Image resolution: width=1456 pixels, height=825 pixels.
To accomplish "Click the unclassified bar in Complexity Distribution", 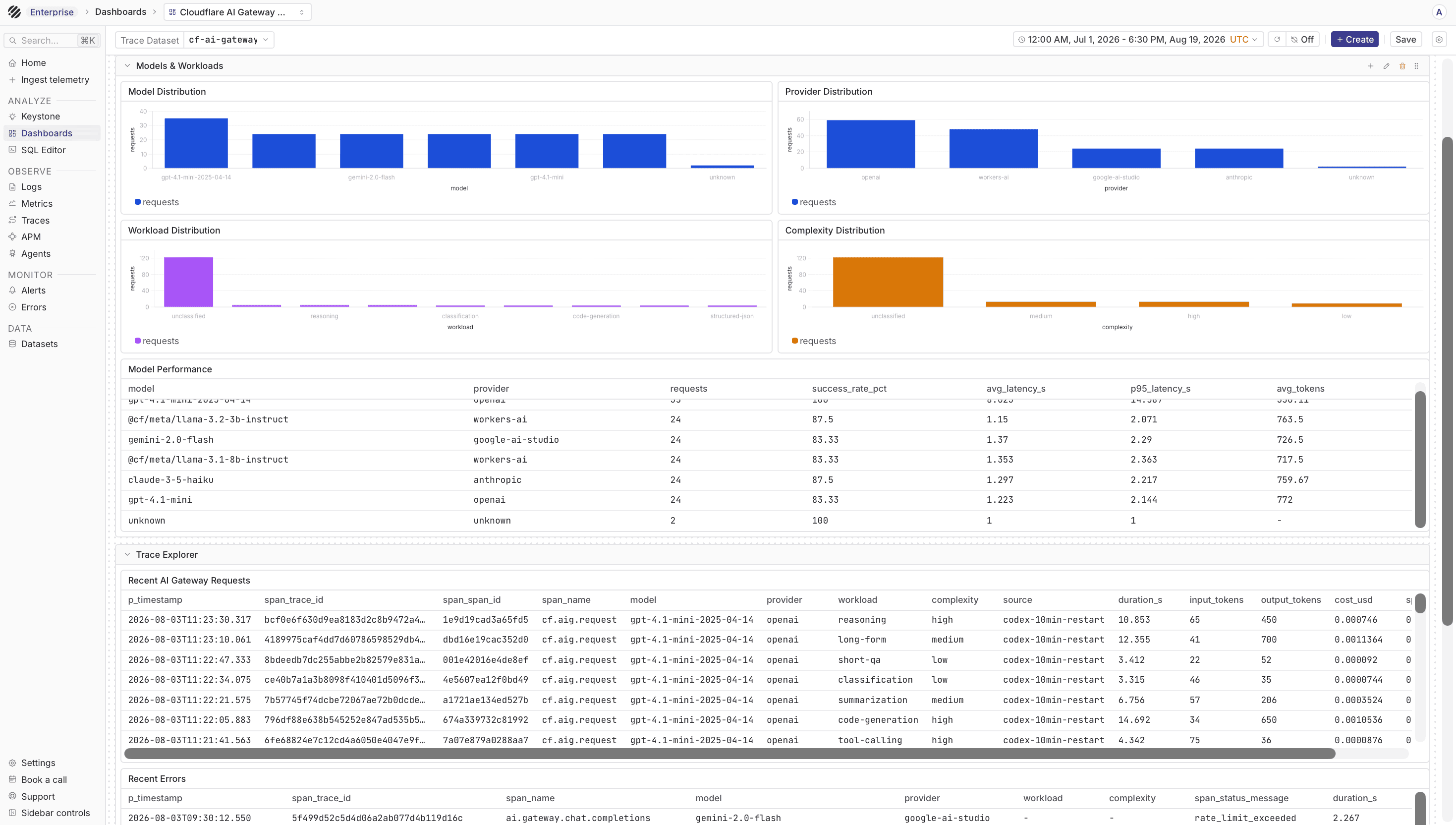I will point(888,282).
